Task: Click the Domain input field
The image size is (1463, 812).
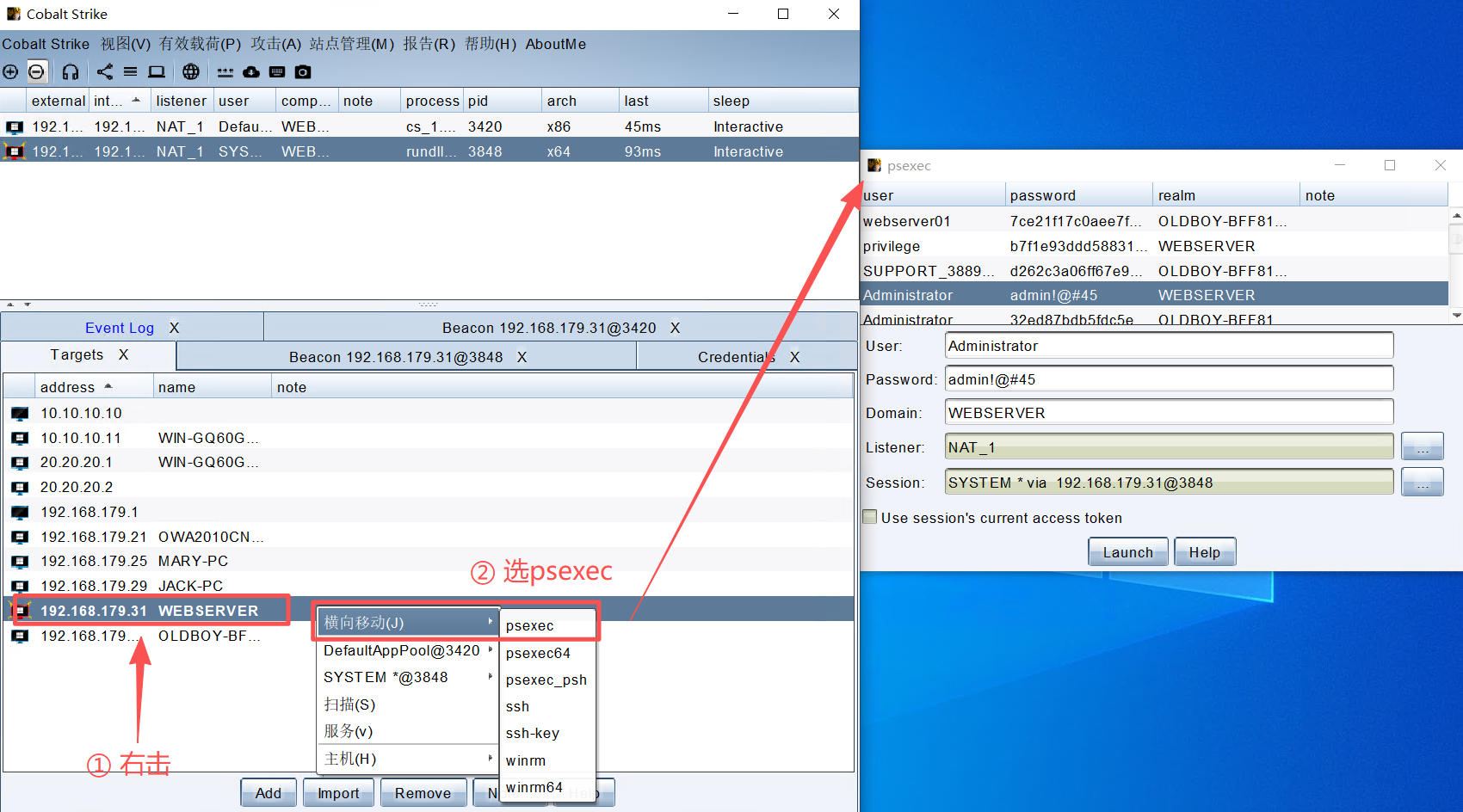Action: [x=1169, y=413]
